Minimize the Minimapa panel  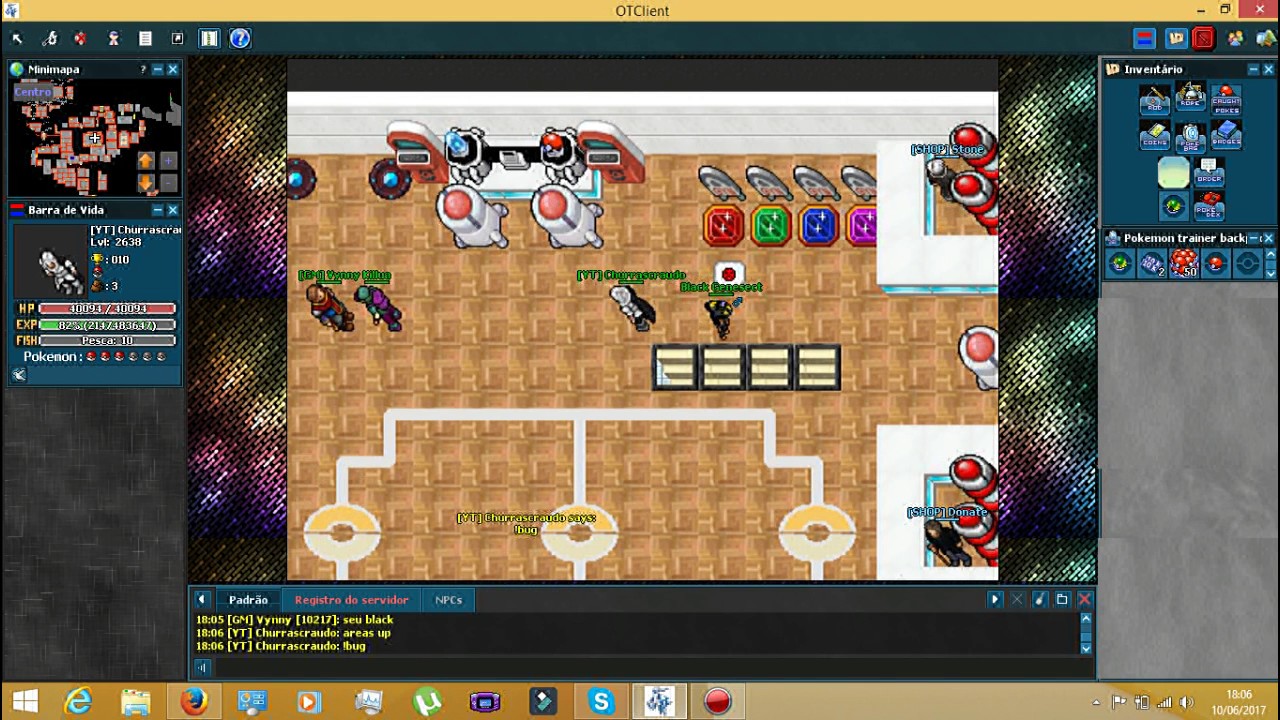tap(158, 69)
